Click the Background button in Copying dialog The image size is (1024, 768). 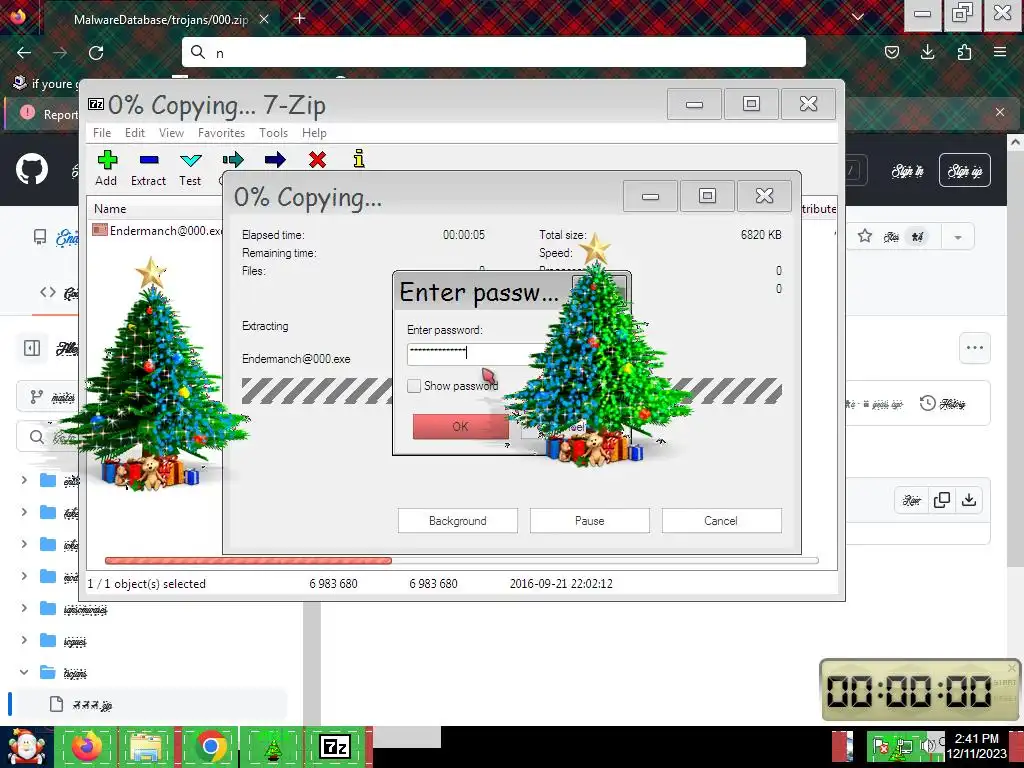(458, 520)
